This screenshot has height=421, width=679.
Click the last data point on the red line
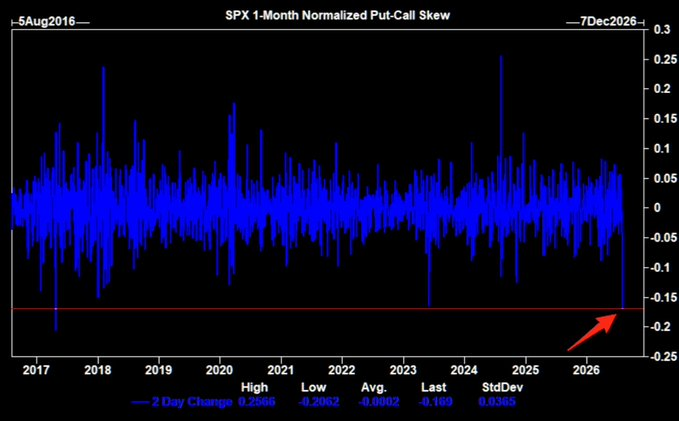click(623, 308)
